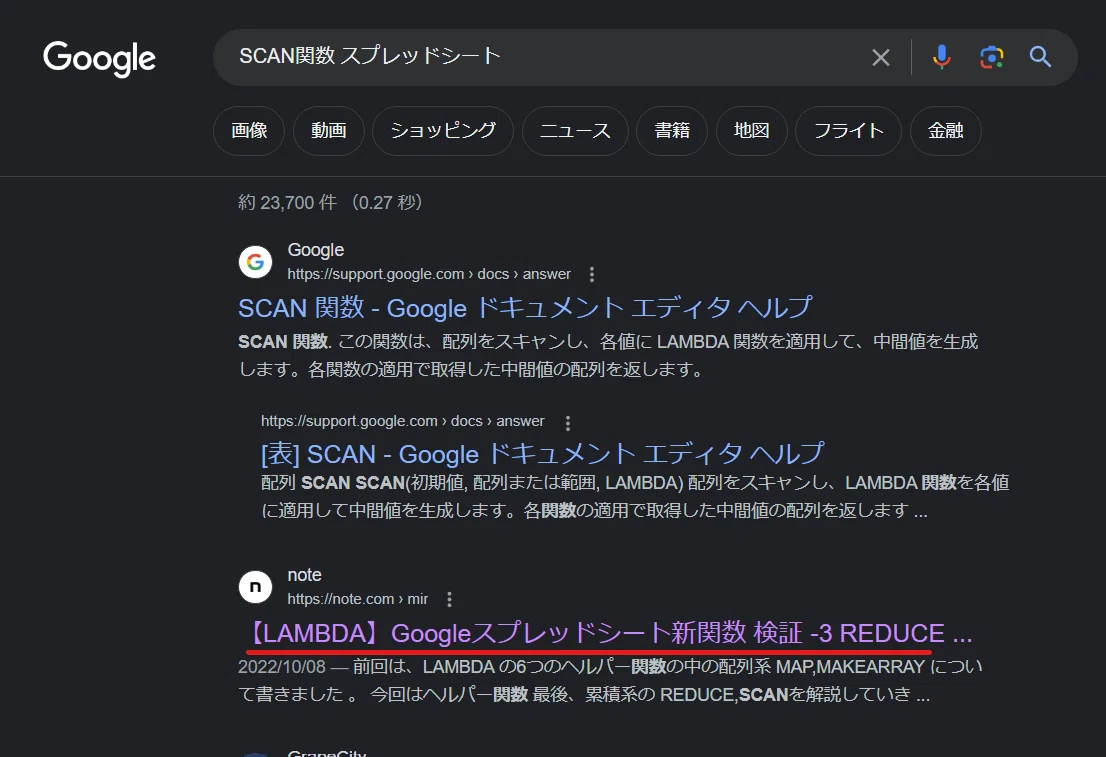The width and height of the screenshot is (1106, 757).
Task: Click first https://support.google.com › docs › answer URL
Action: point(429,274)
